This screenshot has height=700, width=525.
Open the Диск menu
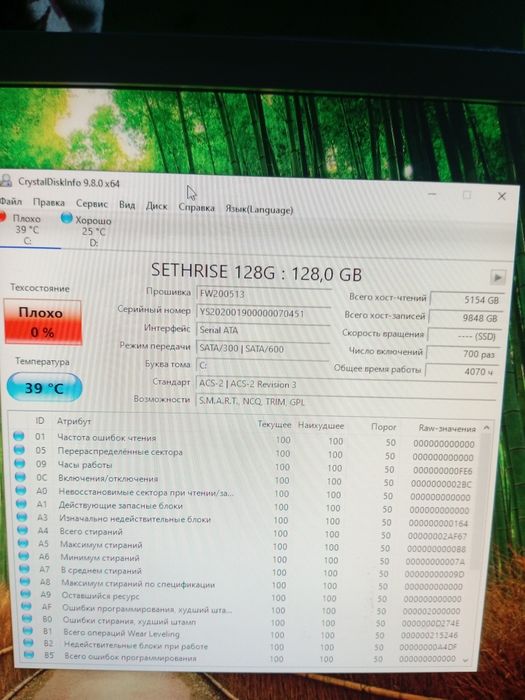pyautogui.click(x=156, y=206)
